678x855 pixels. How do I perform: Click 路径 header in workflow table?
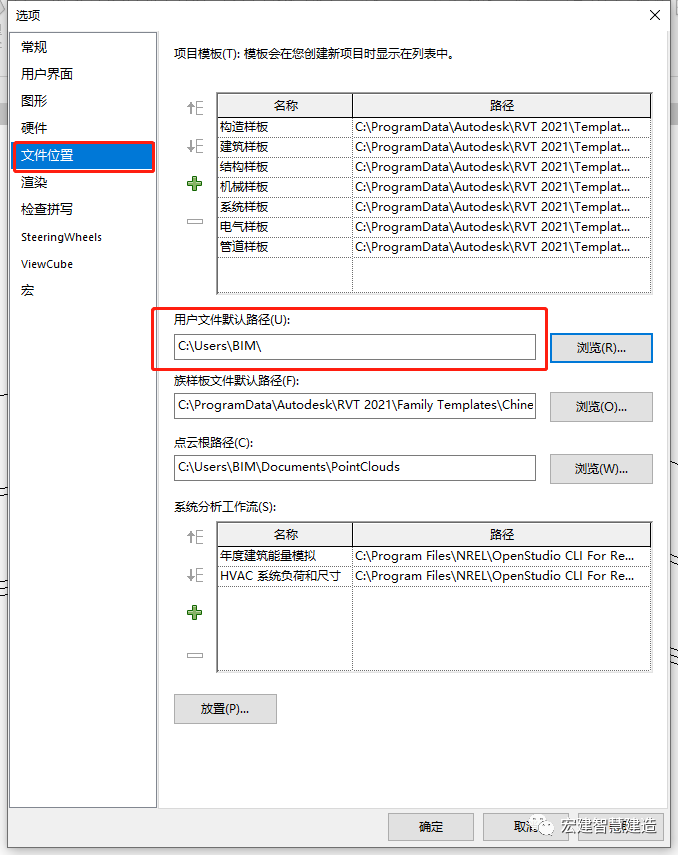tap(502, 534)
